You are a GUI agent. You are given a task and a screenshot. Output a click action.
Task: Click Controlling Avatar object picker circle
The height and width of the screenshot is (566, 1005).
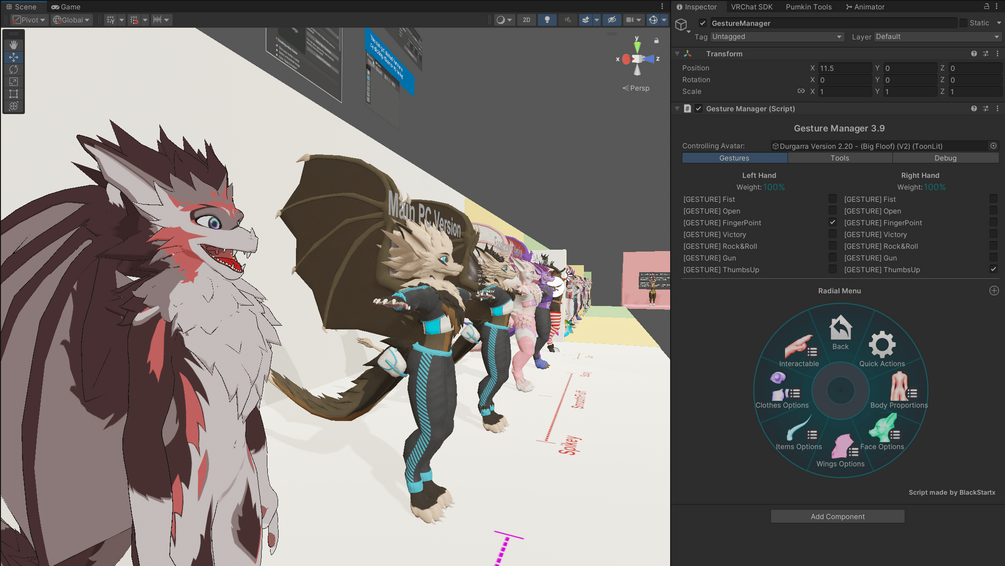click(993, 146)
